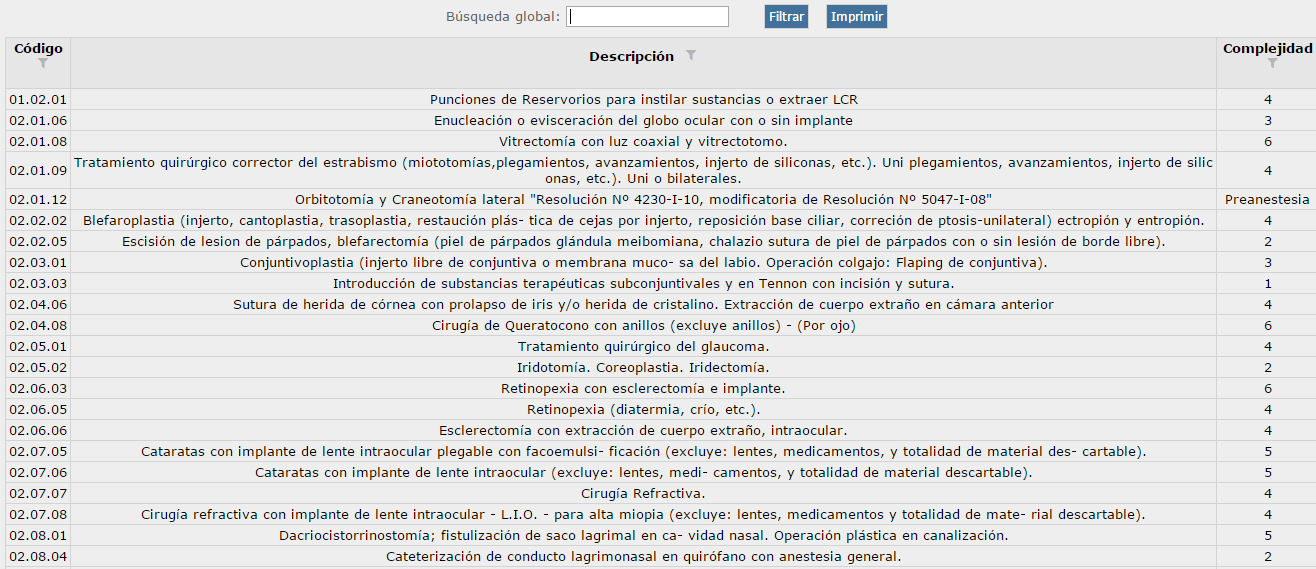Select code cell 02.02.05
1316x569 pixels.
tap(38, 242)
